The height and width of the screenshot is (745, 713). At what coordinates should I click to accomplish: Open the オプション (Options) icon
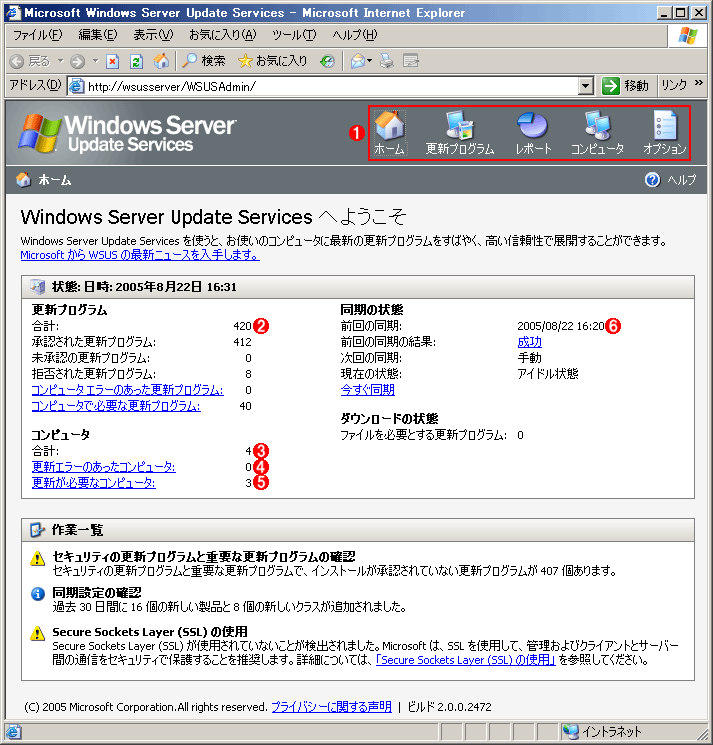pos(665,133)
